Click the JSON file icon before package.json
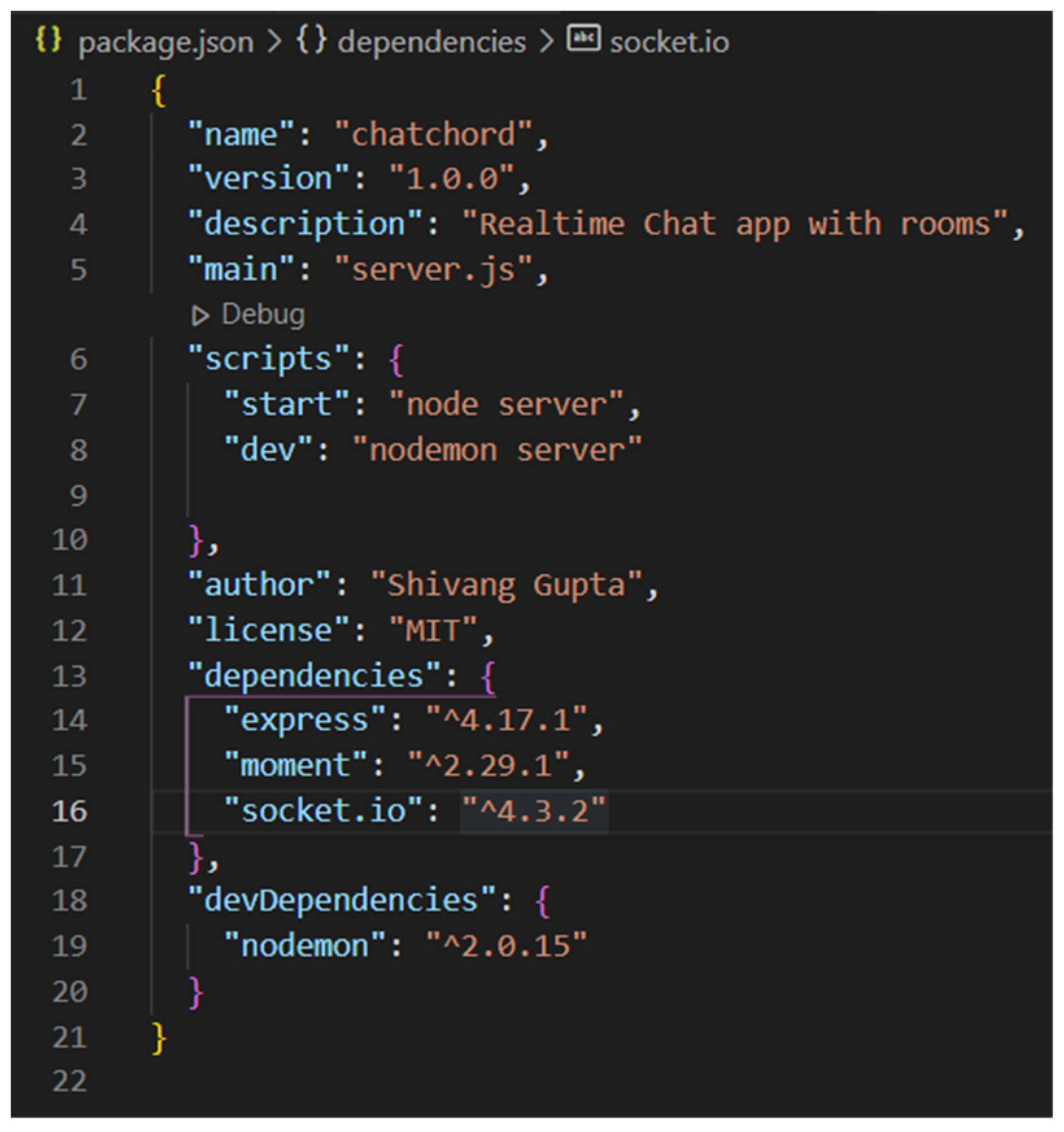This screenshot has width=1064, height=1132. click(49, 40)
